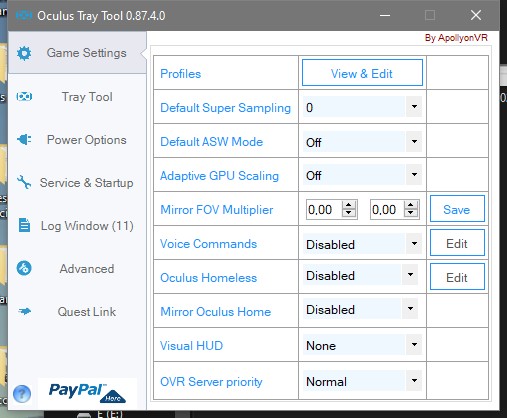This screenshot has height=418, width=507.
Task: Decrease the second Mirror FOV value
Action: (x=411, y=213)
